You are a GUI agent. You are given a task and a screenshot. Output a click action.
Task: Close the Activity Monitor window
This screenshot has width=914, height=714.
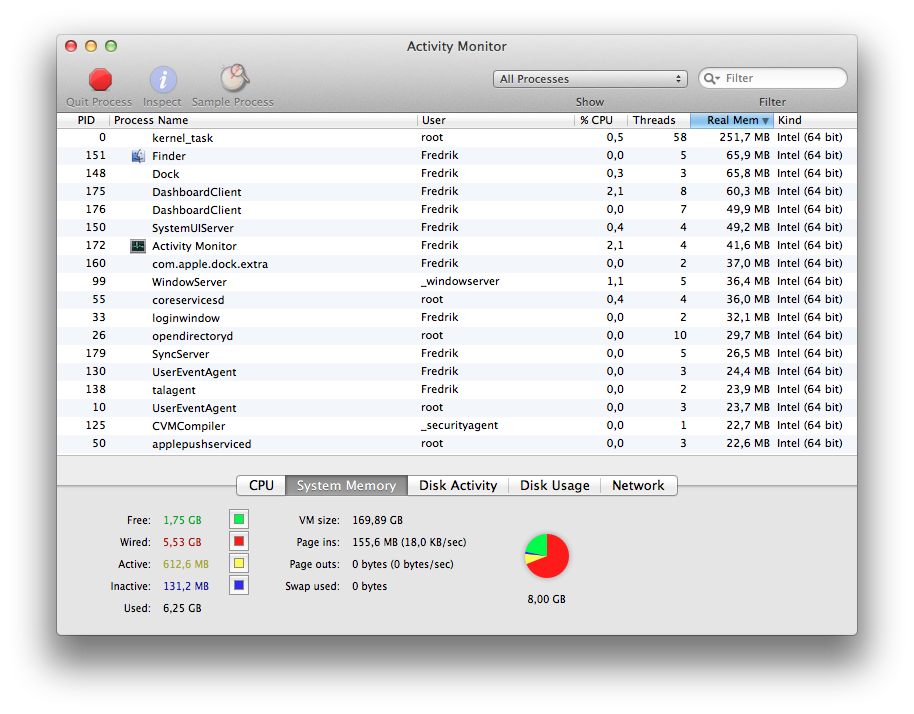coord(71,46)
